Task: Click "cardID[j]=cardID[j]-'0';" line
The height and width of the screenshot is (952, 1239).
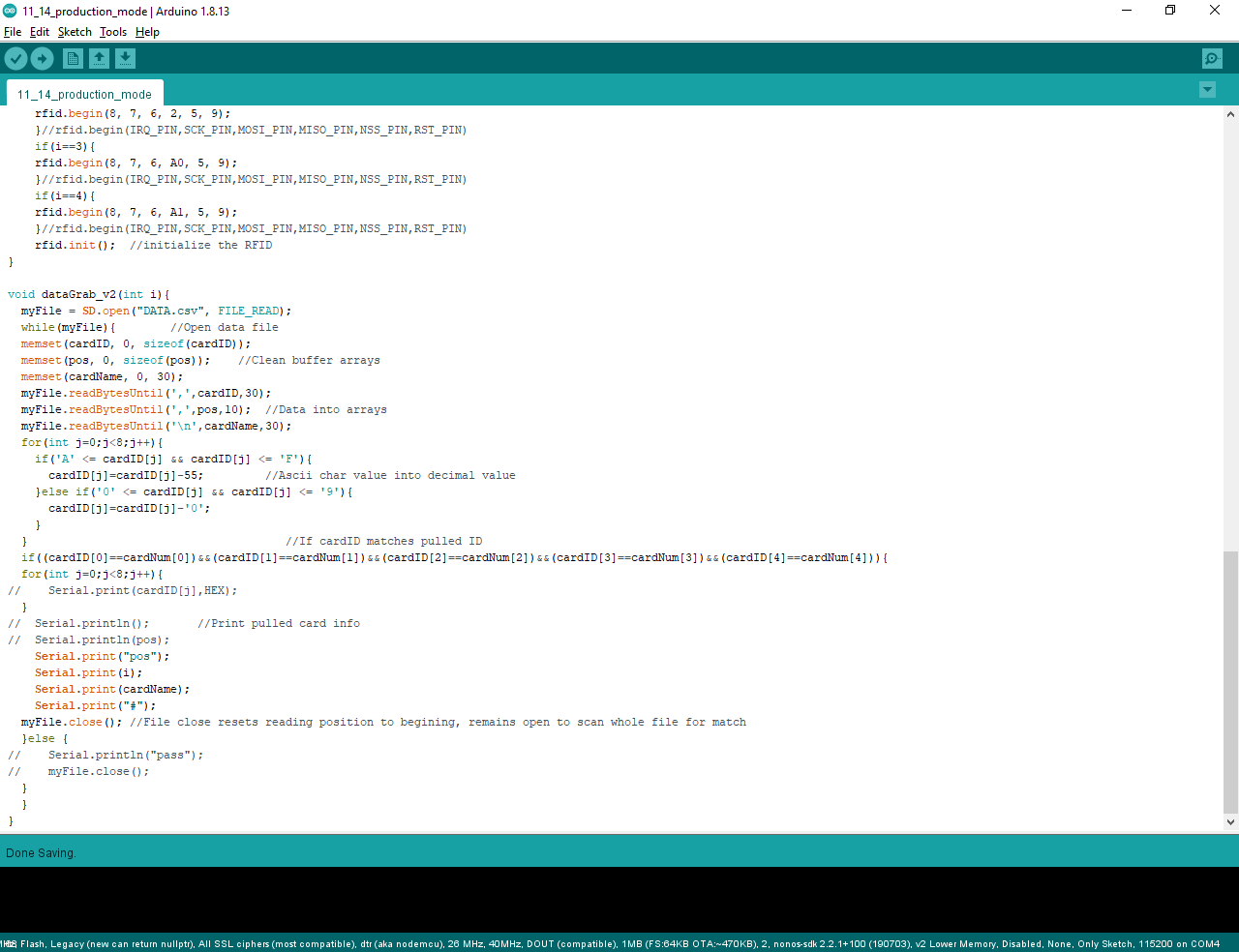Action: [129, 508]
